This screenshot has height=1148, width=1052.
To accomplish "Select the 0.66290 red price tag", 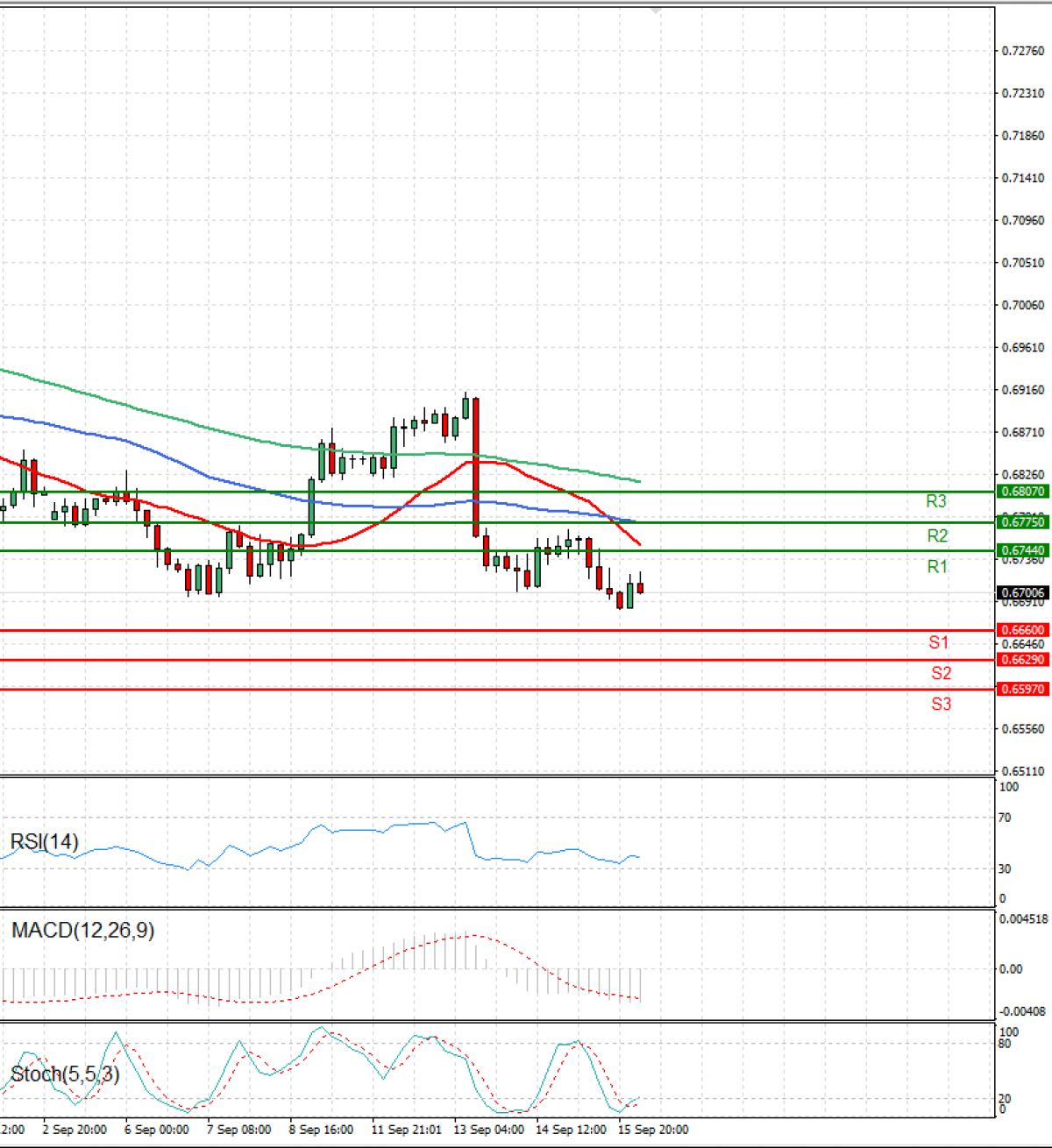I will (x=1022, y=660).
